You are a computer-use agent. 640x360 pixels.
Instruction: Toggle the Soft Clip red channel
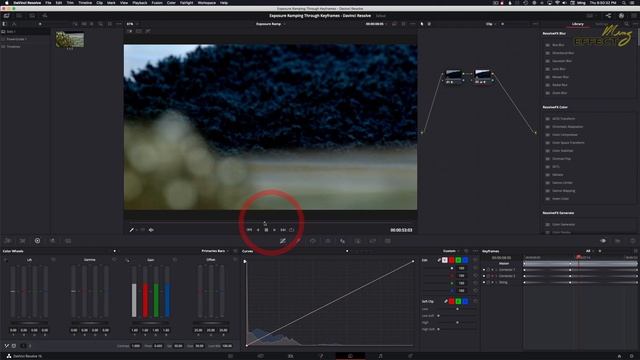pyautogui.click(x=451, y=301)
